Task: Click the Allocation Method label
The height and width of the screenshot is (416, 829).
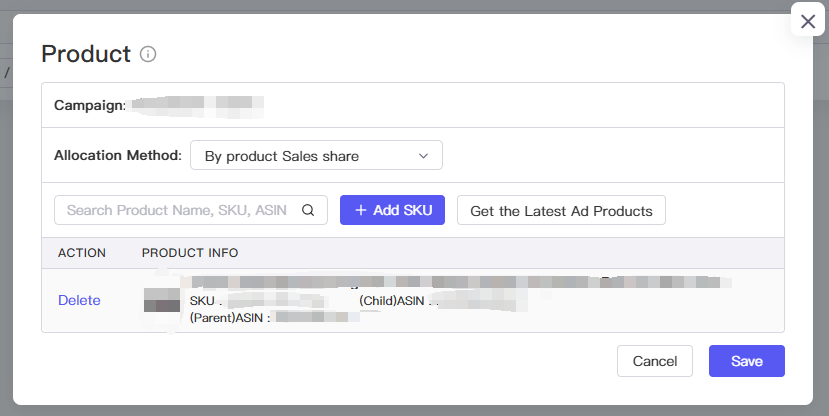Action: (x=118, y=155)
